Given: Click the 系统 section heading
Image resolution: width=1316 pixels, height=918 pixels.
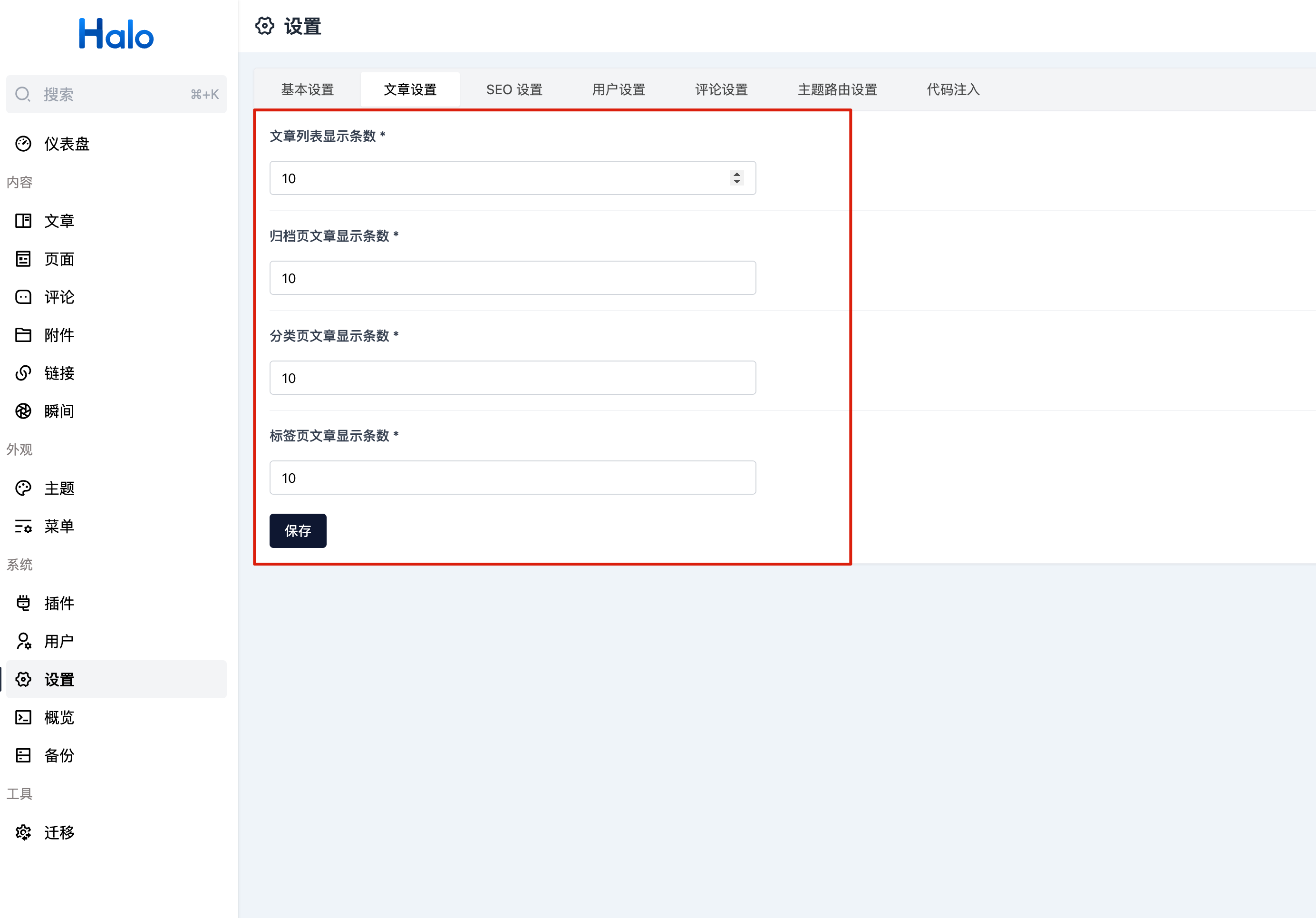Looking at the screenshot, I should pos(19,565).
